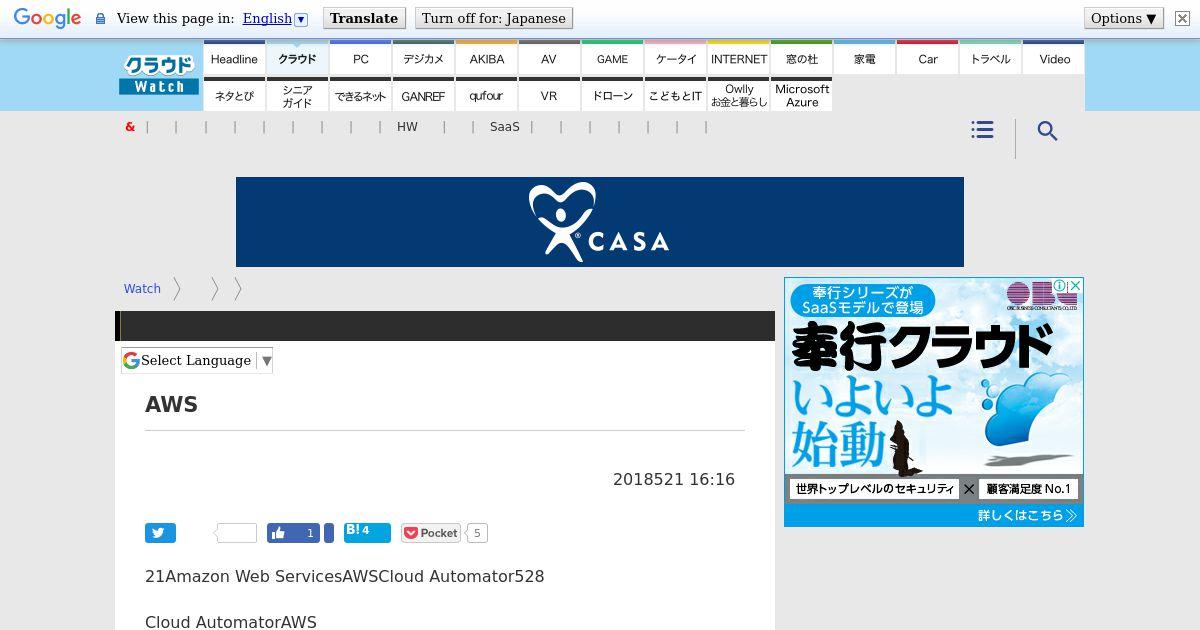
Task: Open the こどもとIT tab
Action: [x=676, y=96]
